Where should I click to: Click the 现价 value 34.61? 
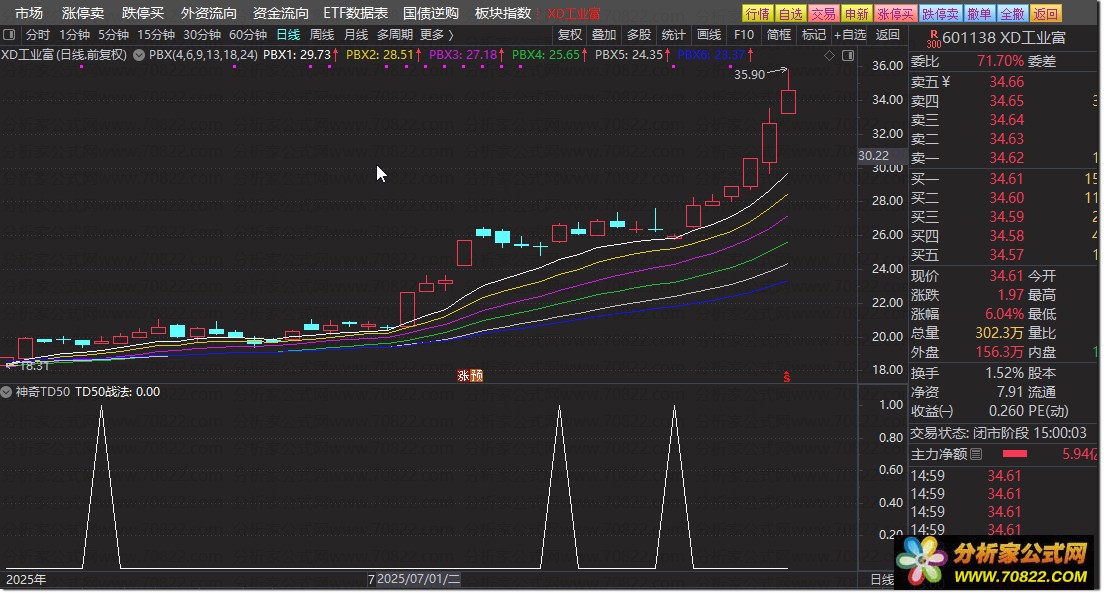click(1006, 276)
